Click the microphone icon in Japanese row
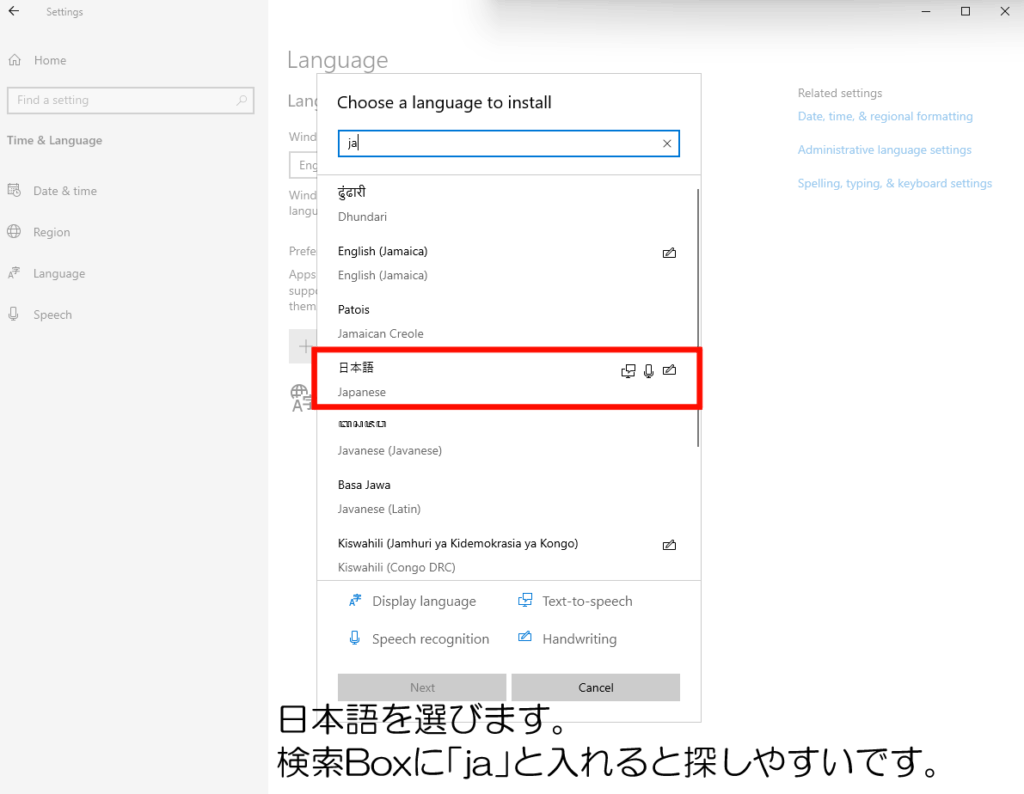The height and width of the screenshot is (794, 1024). 649,371
